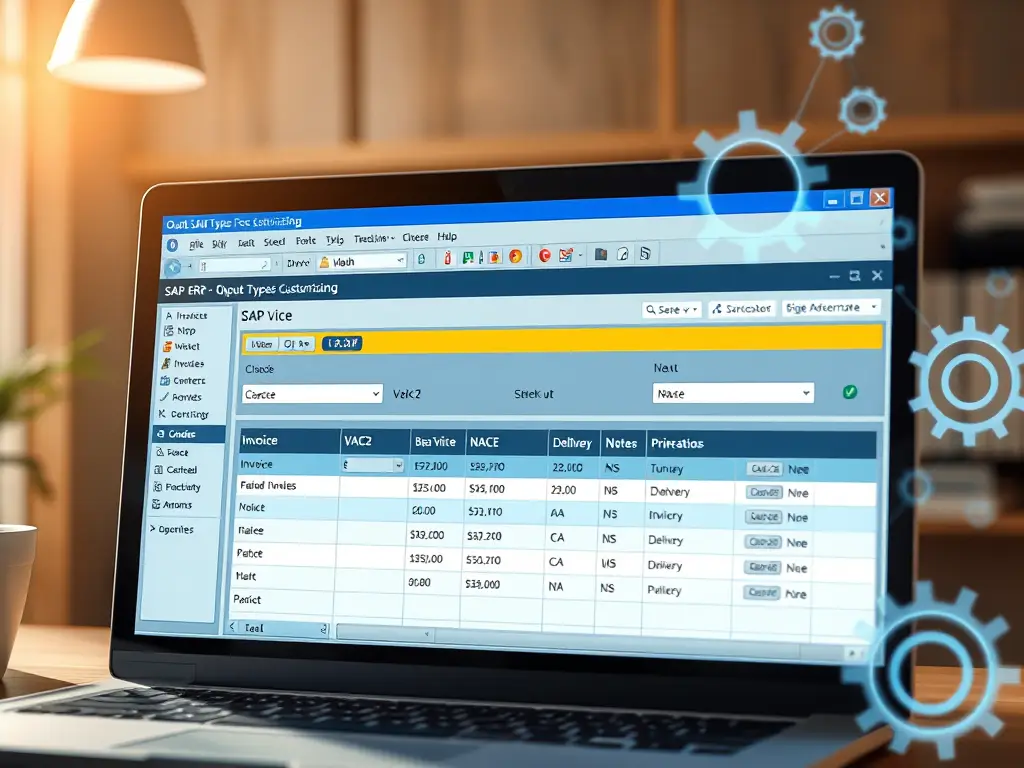Screen dimensions: 1024x768
Task: Toggle the button in the Tunury row
Action: pos(764,468)
